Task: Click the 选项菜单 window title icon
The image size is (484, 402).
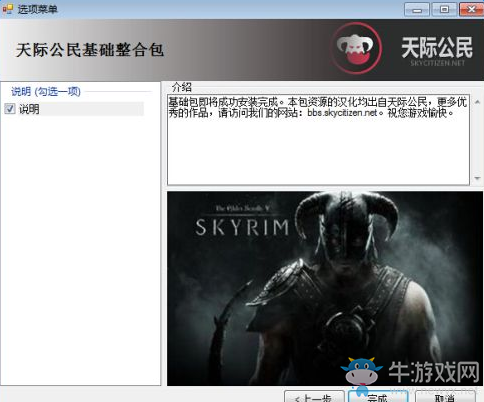Action: pos(8,9)
